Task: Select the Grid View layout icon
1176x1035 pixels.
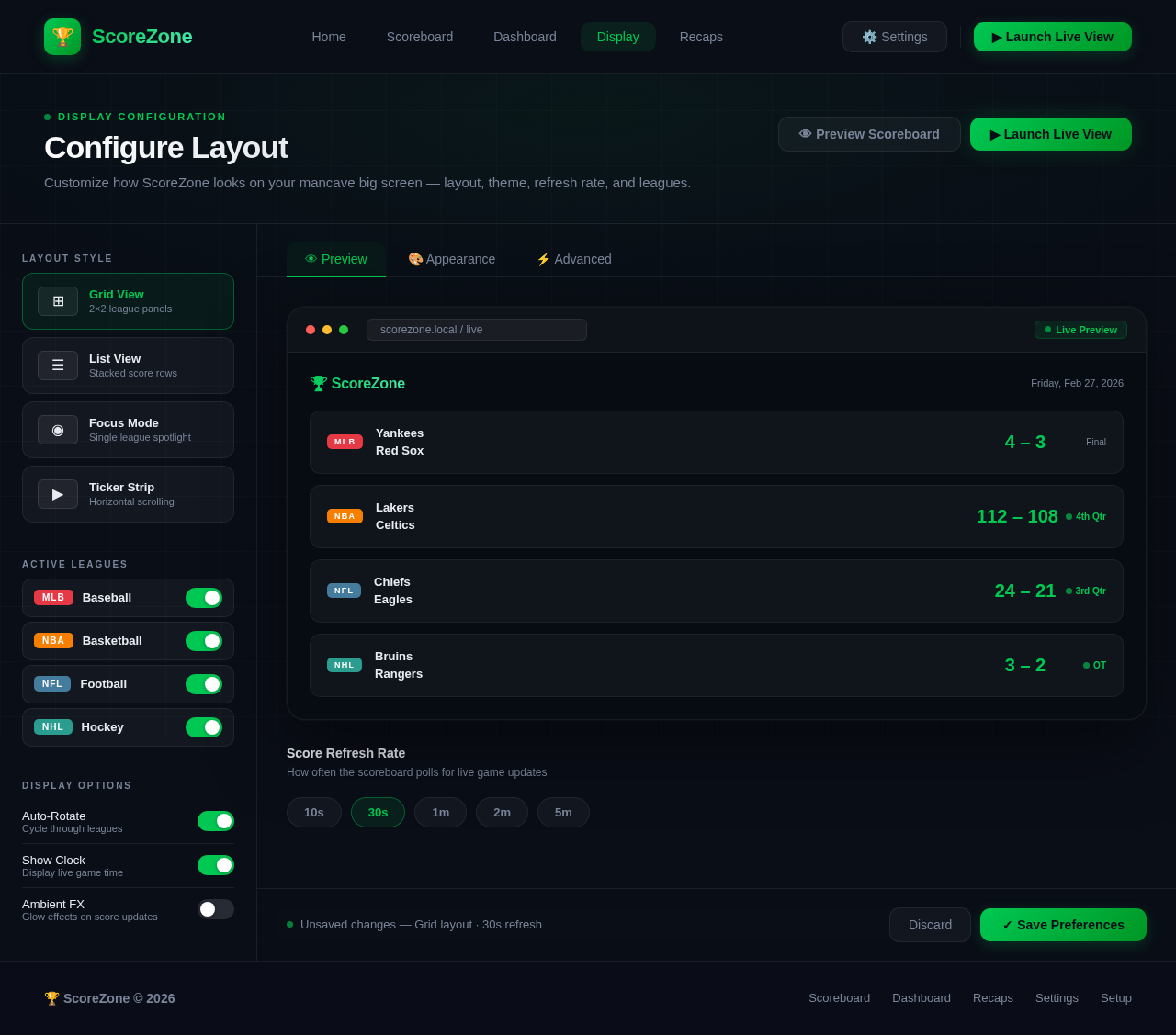Action: 58,301
